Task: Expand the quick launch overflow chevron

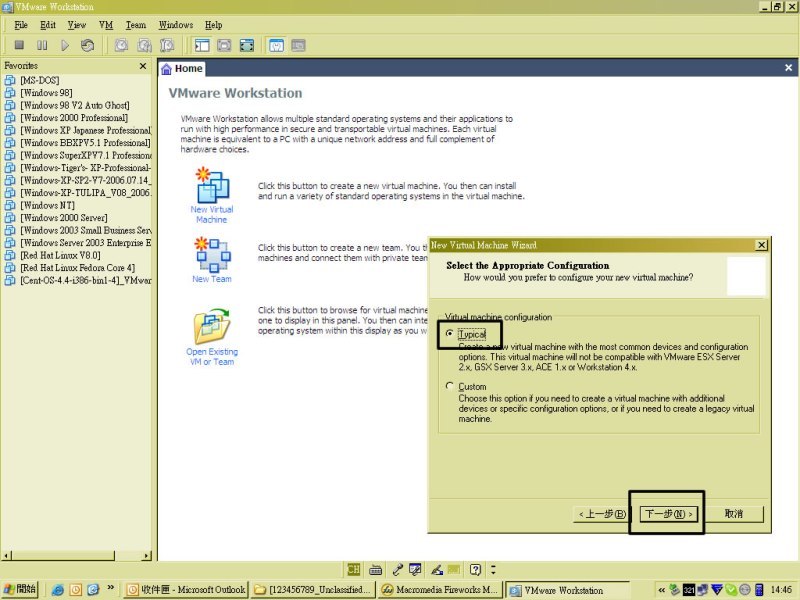Action: (110, 588)
